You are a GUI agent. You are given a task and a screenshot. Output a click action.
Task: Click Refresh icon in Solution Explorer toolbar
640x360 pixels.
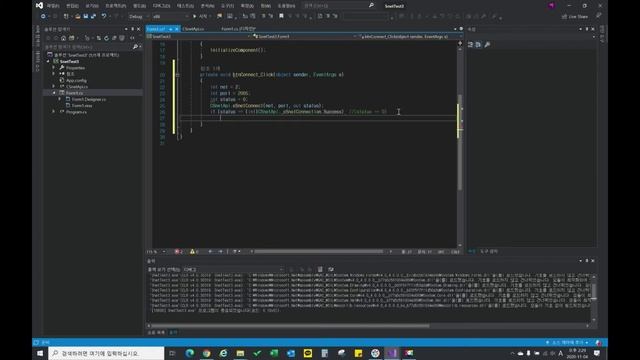tap(107, 38)
